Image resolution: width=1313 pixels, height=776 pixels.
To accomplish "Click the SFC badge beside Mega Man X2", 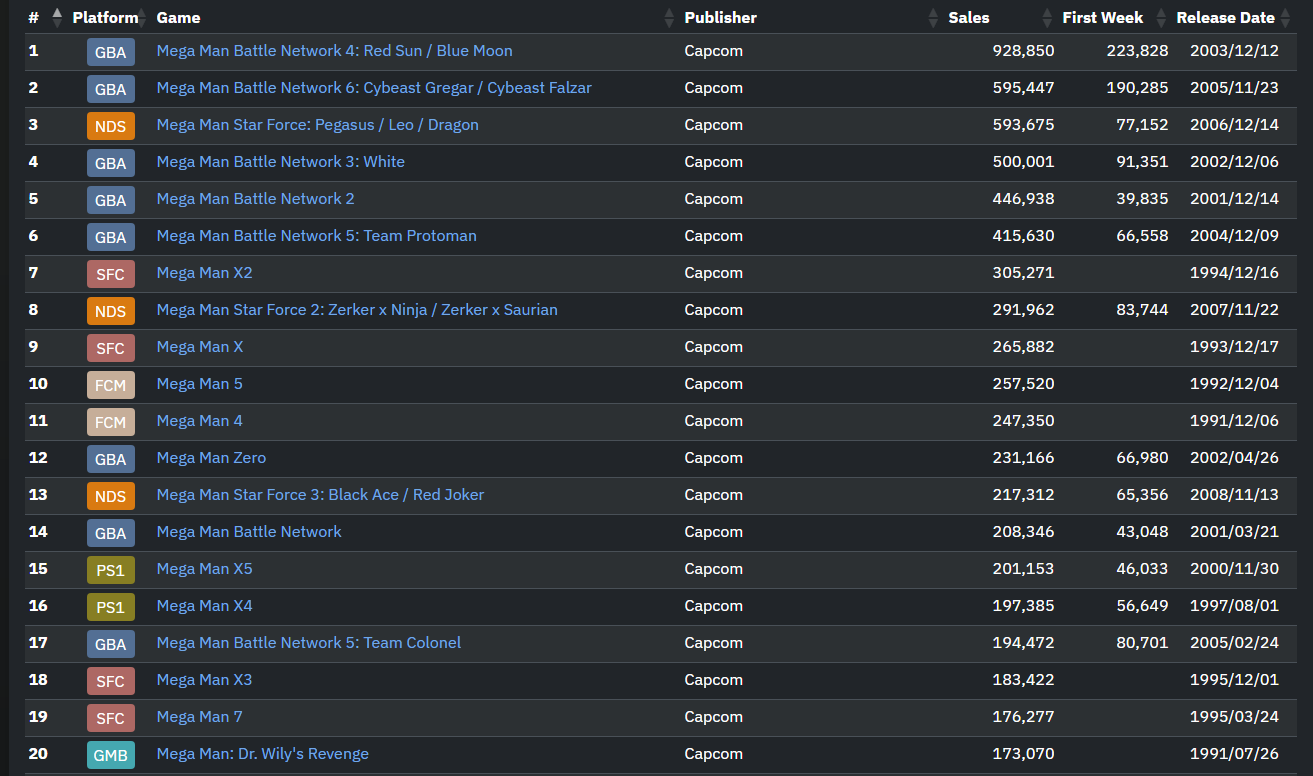I will click(111, 274).
